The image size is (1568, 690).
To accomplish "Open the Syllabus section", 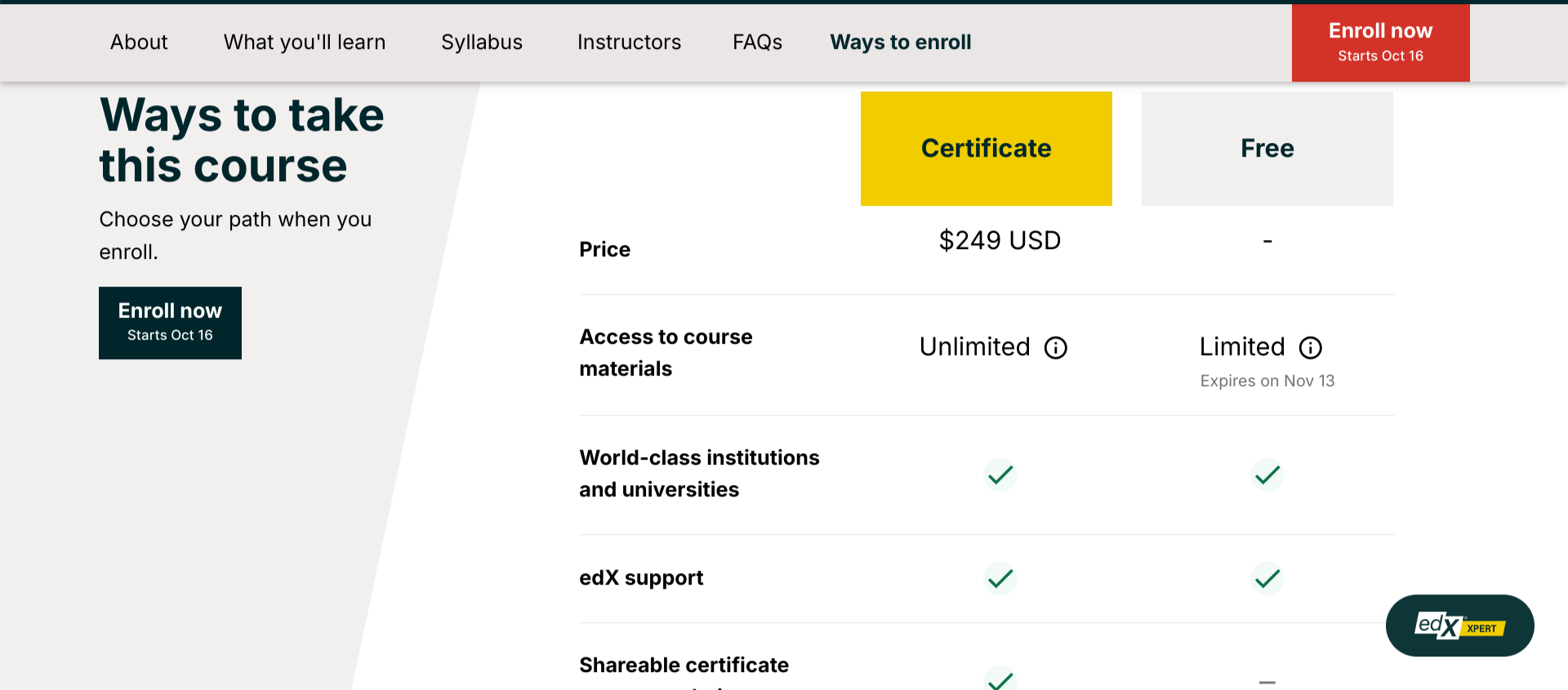I will (482, 42).
